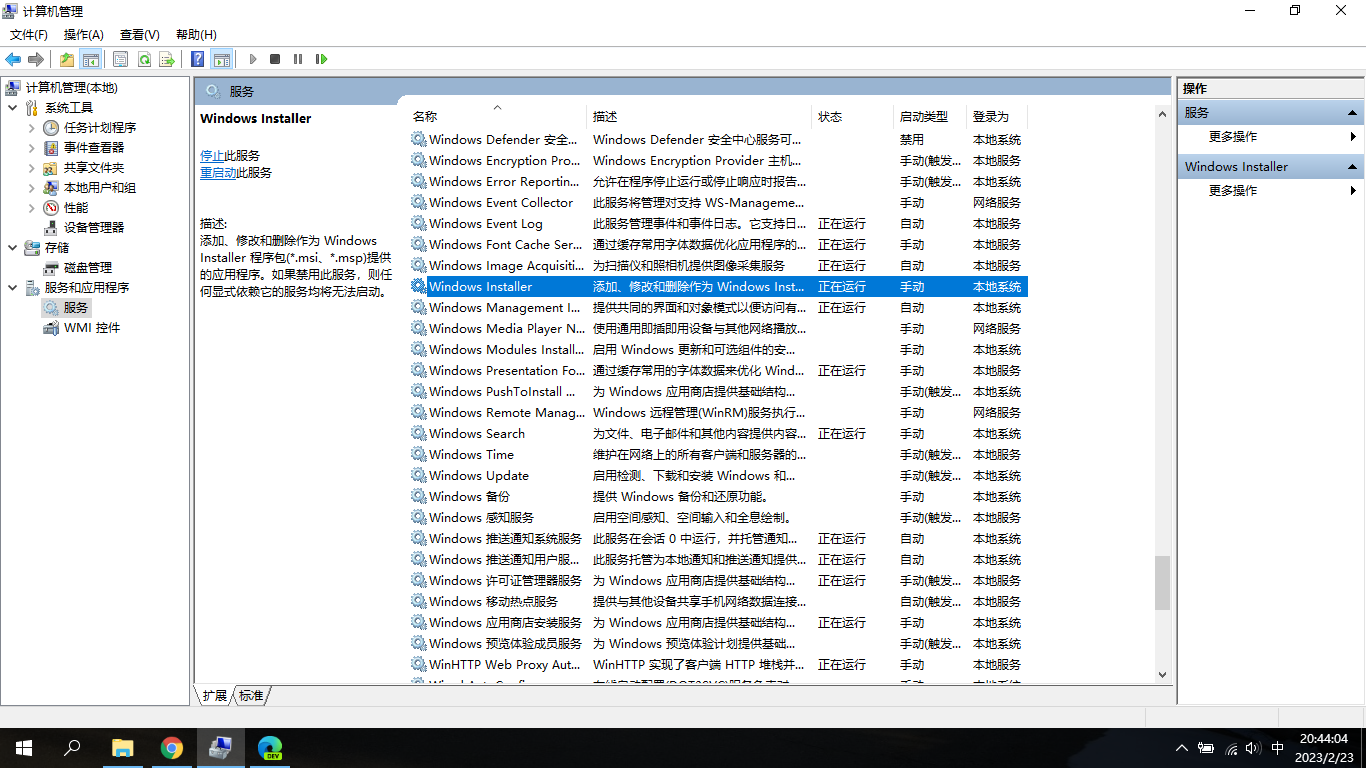Select the Windows 备份 service row
This screenshot has height=768, width=1366.
pos(717,496)
